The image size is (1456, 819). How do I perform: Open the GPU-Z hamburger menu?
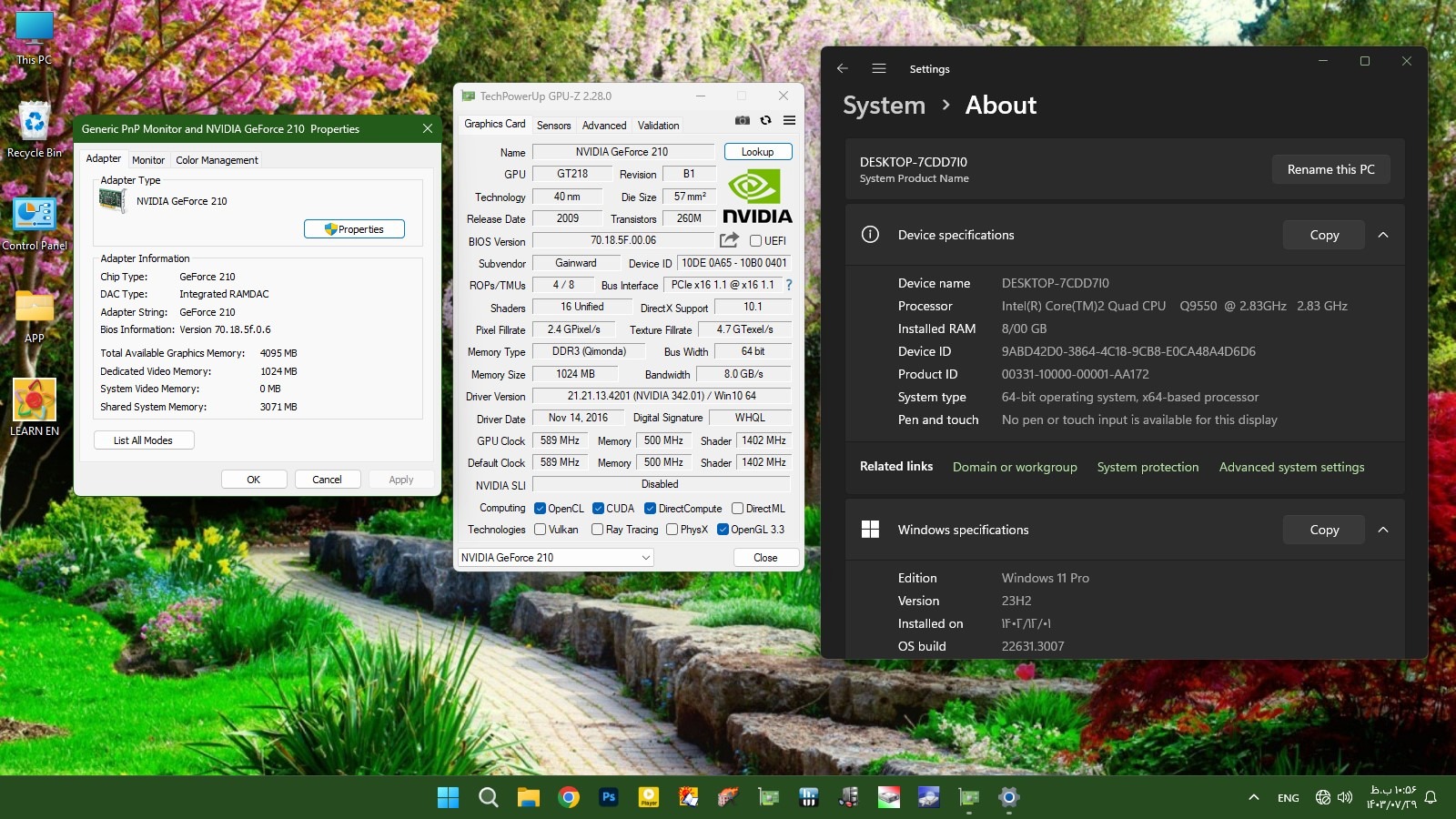[789, 120]
